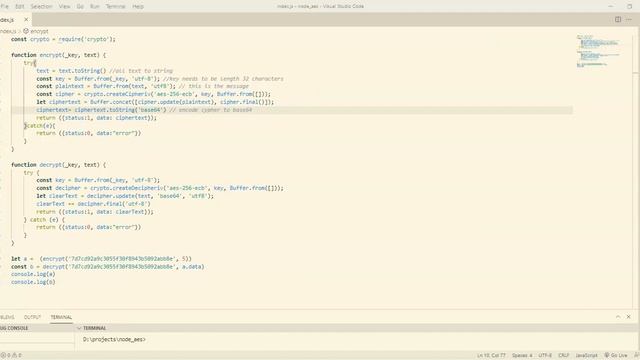This screenshot has width=640, height=360.
Task: Maximize panel with the up chevron
Action: coord(618,317)
